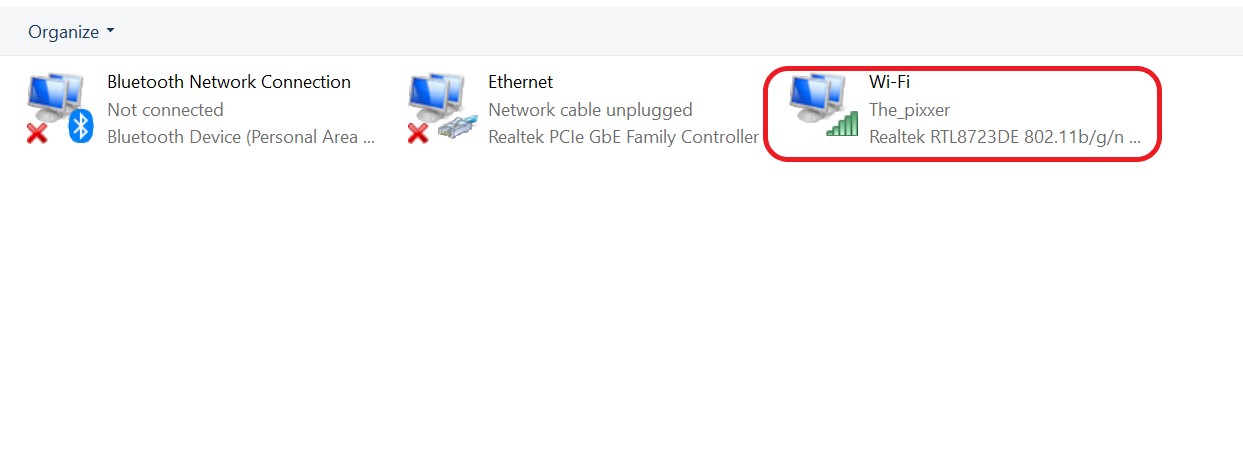Click the red X on the Ethernet connection

[418, 134]
